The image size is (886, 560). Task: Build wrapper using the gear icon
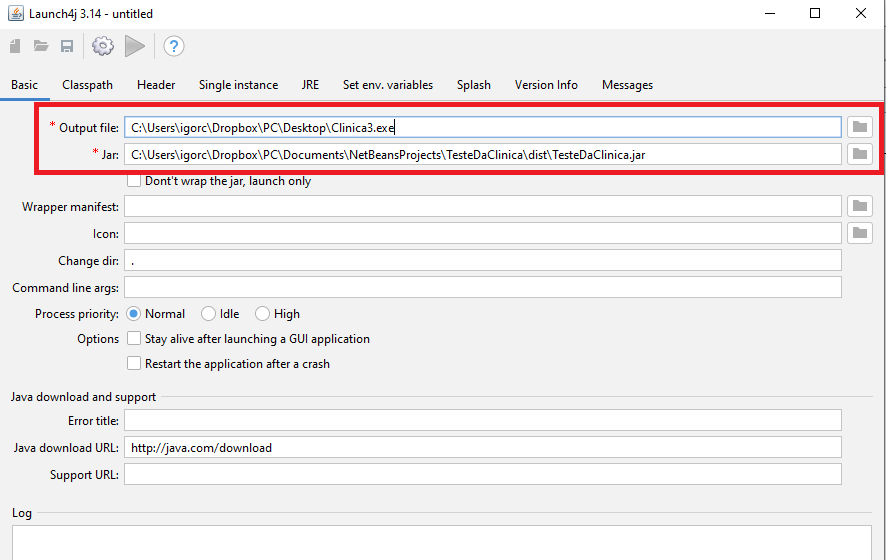click(103, 46)
